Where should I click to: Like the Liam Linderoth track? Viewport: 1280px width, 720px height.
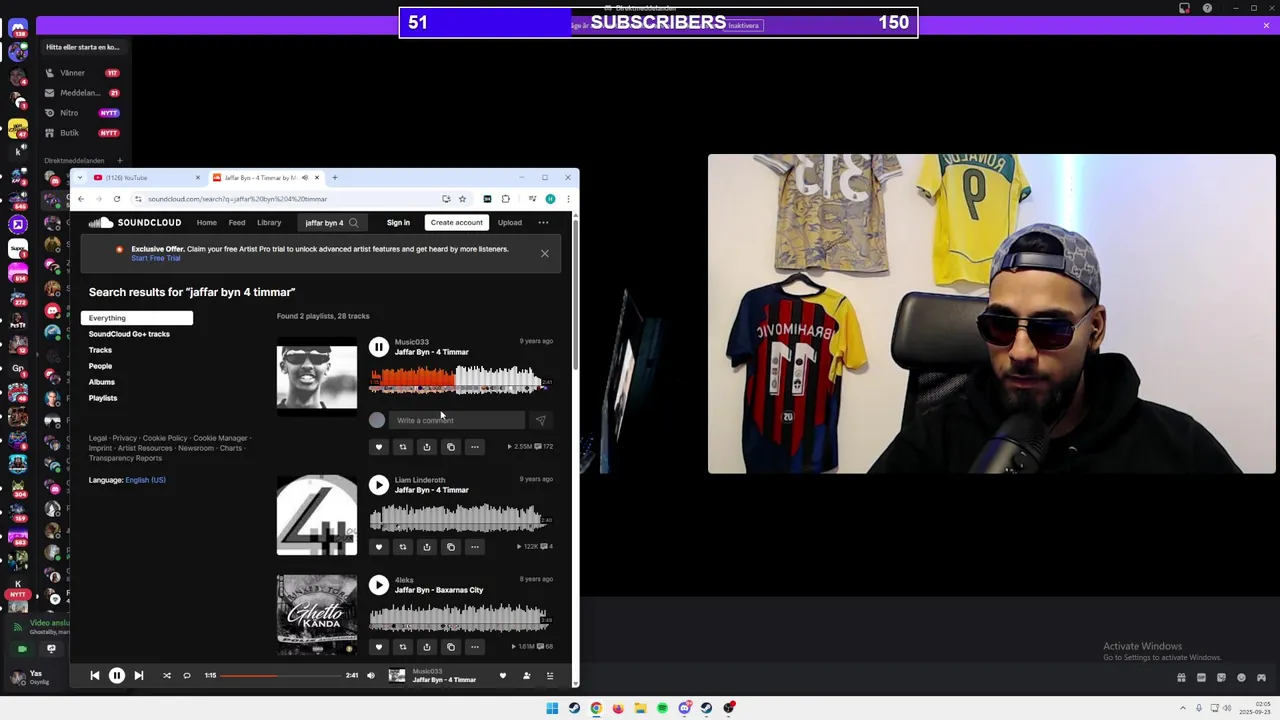378,547
